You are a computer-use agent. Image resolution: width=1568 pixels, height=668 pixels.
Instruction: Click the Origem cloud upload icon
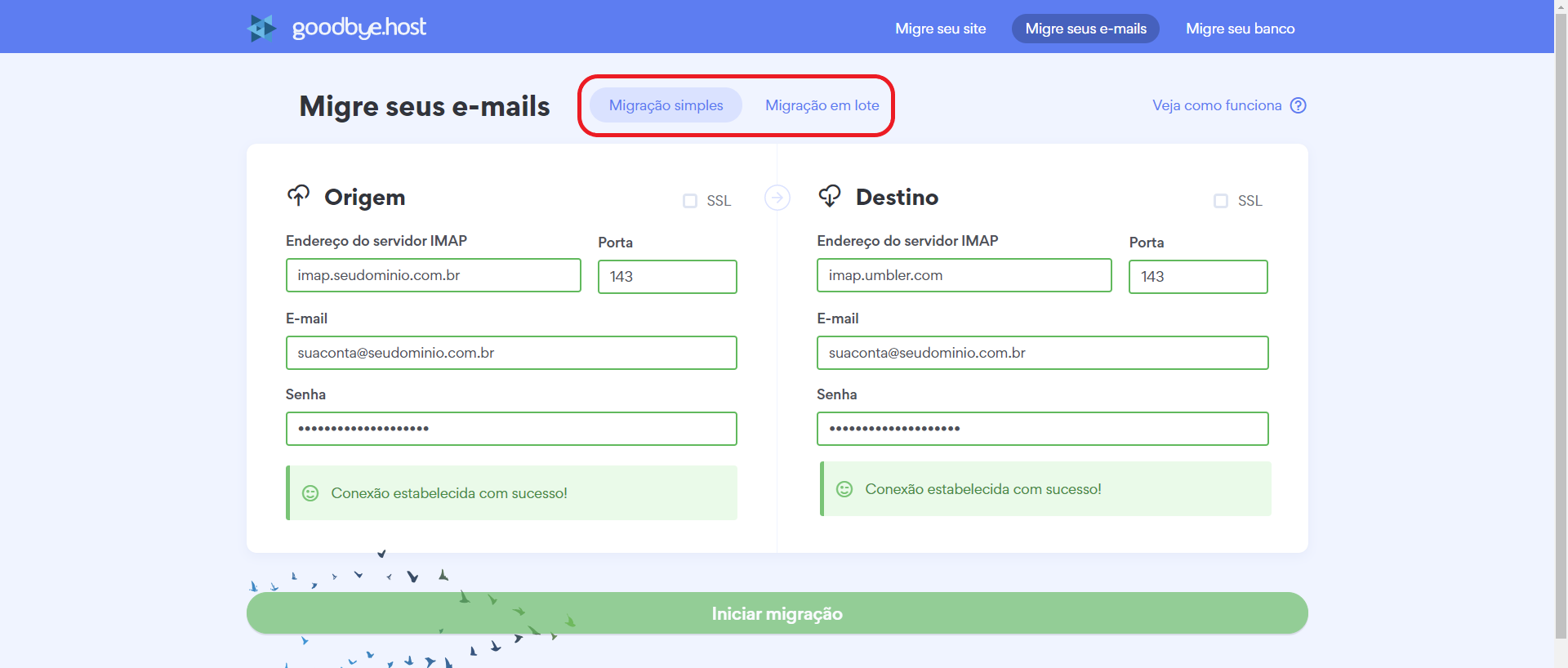tap(298, 196)
